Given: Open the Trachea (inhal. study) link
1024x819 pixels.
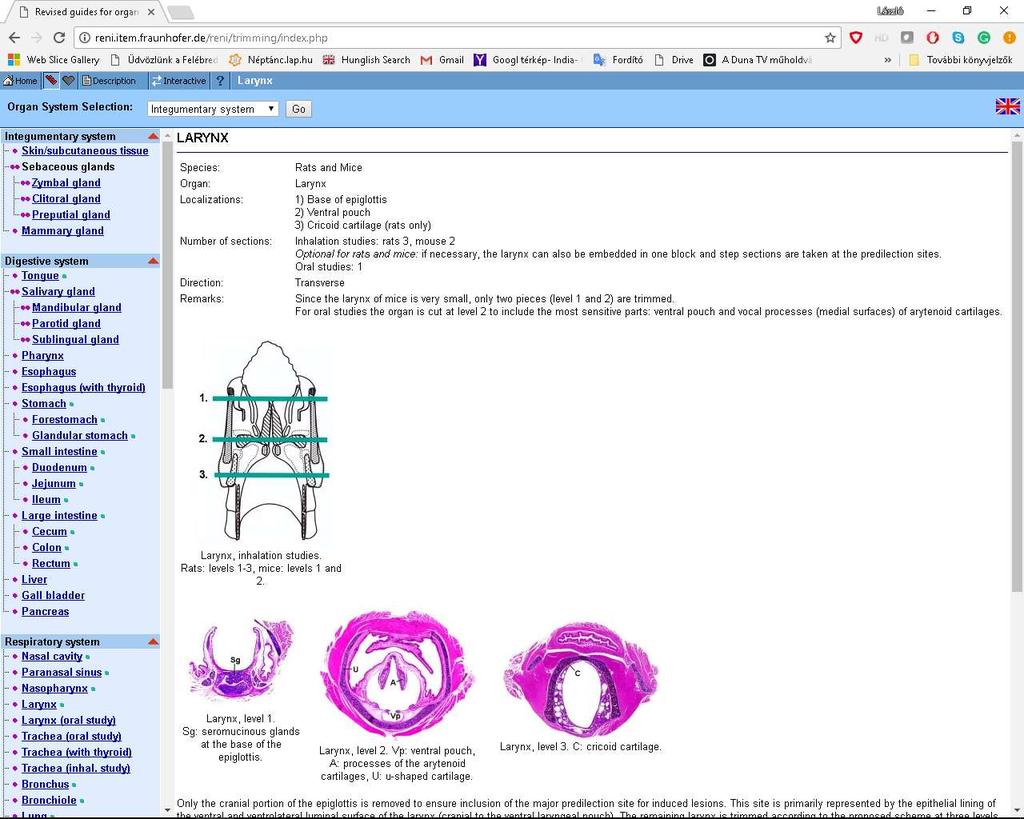Looking at the screenshot, I should [x=76, y=768].
